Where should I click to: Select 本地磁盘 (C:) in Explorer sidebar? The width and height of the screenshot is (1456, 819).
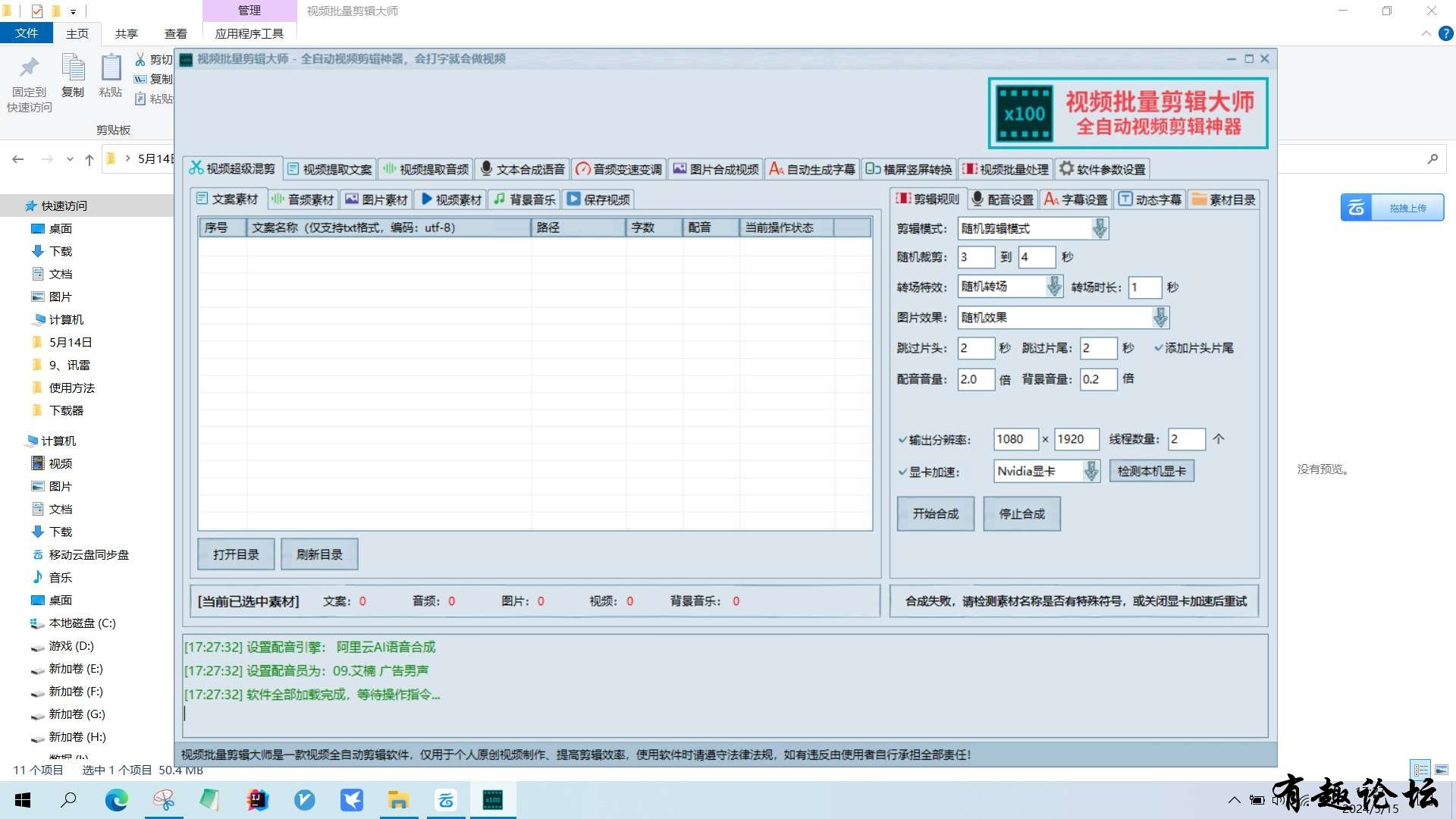tap(82, 623)
